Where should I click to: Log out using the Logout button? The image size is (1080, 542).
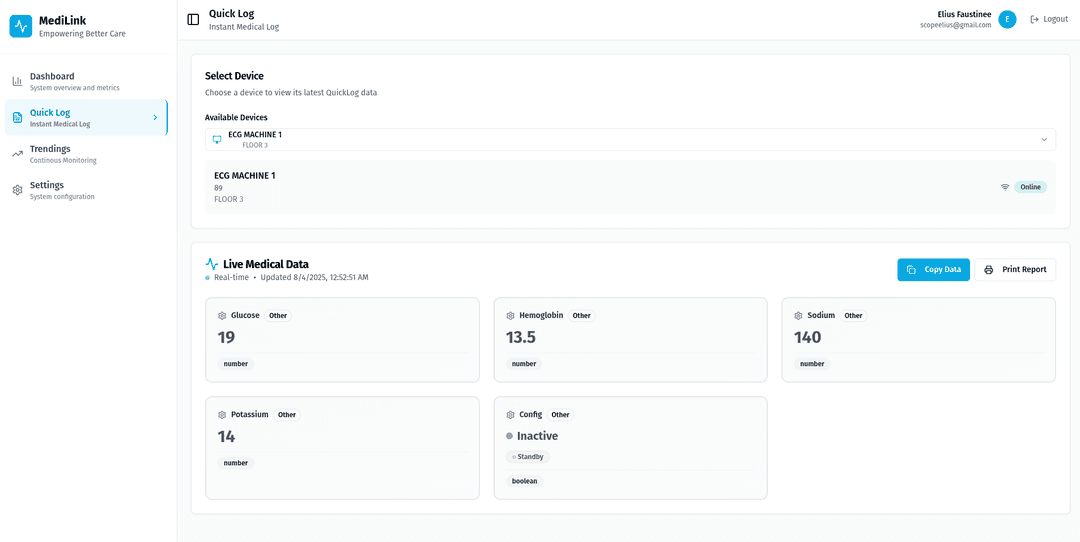point(1049,19)
